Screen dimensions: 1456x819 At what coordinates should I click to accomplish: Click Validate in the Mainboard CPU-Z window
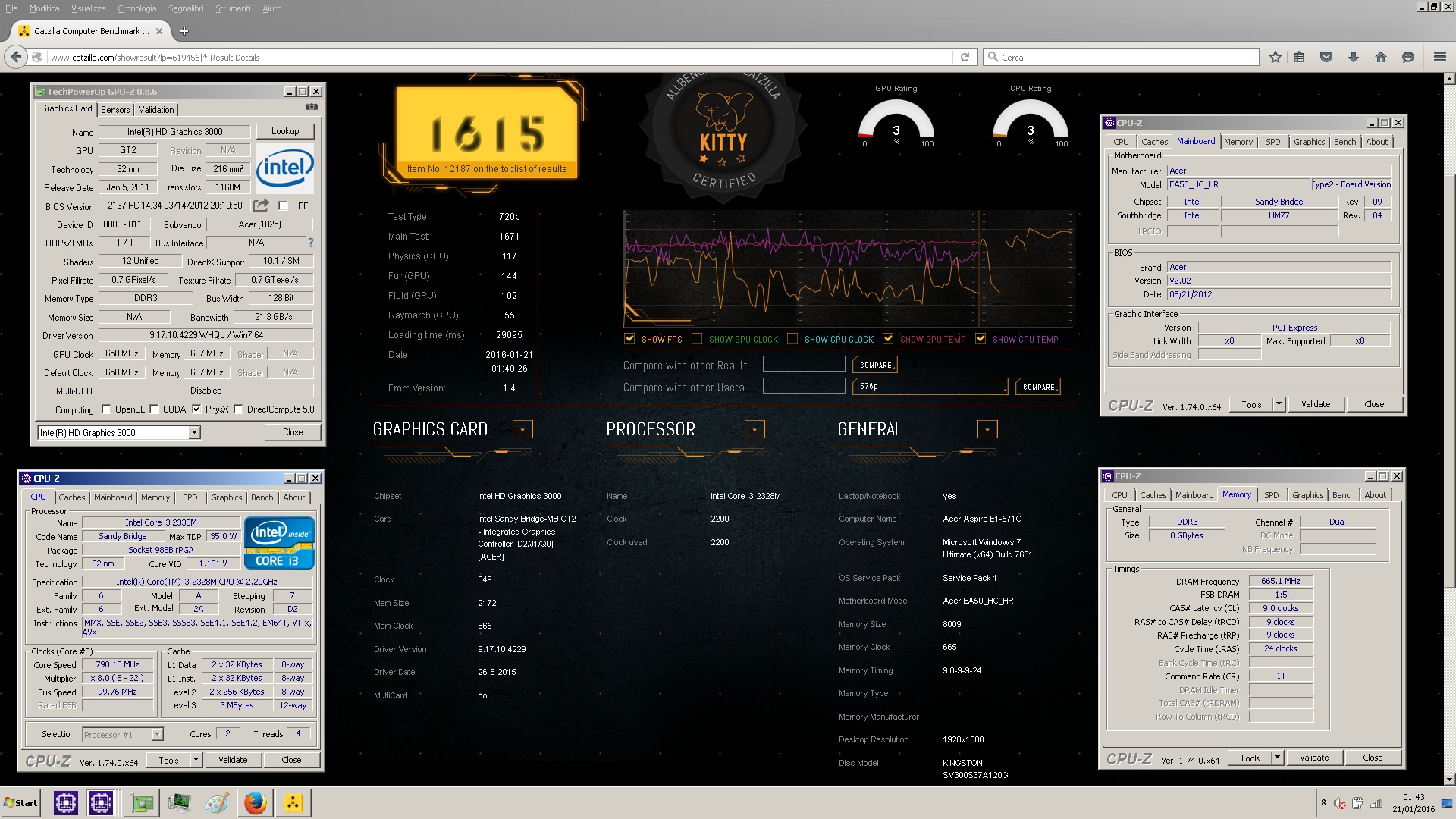[1316, 404]
